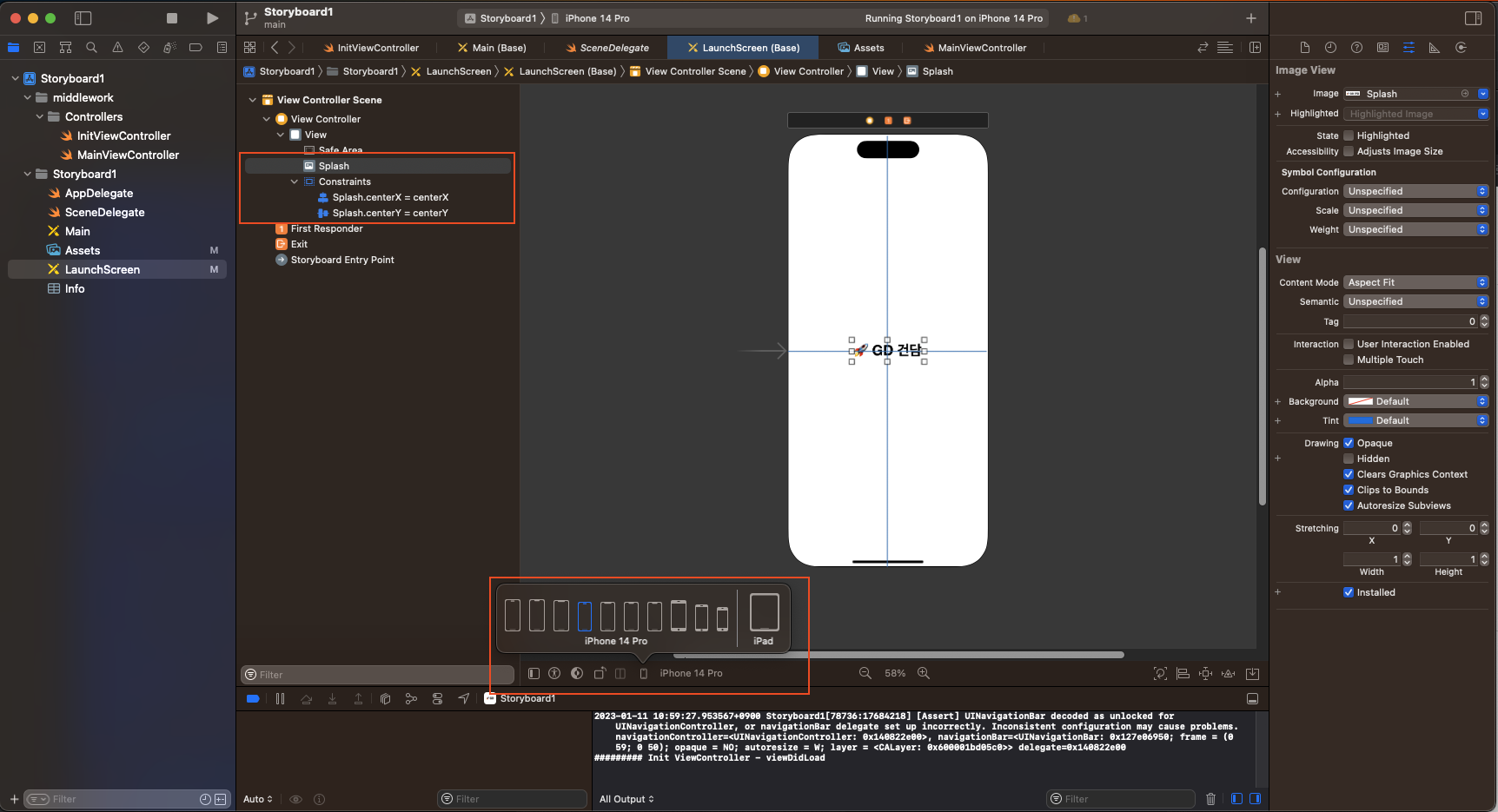
Task: Toggle the document outline panel
Action: [x=534, y=673]
